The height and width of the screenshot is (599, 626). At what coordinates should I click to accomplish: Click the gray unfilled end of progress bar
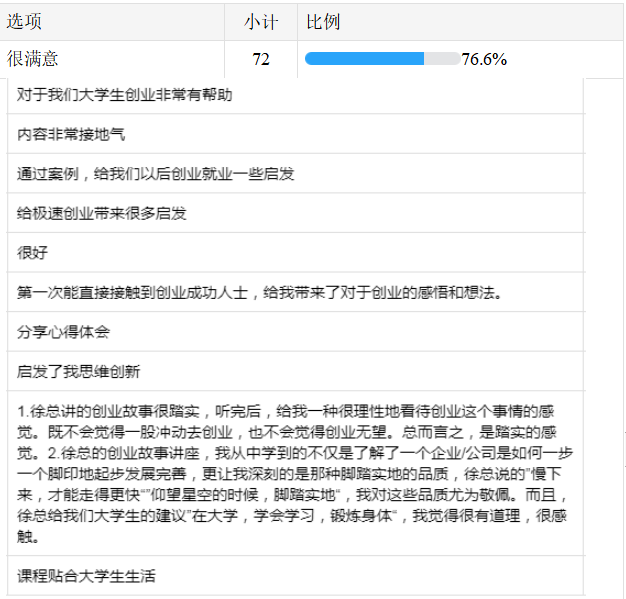coord(442,59)
